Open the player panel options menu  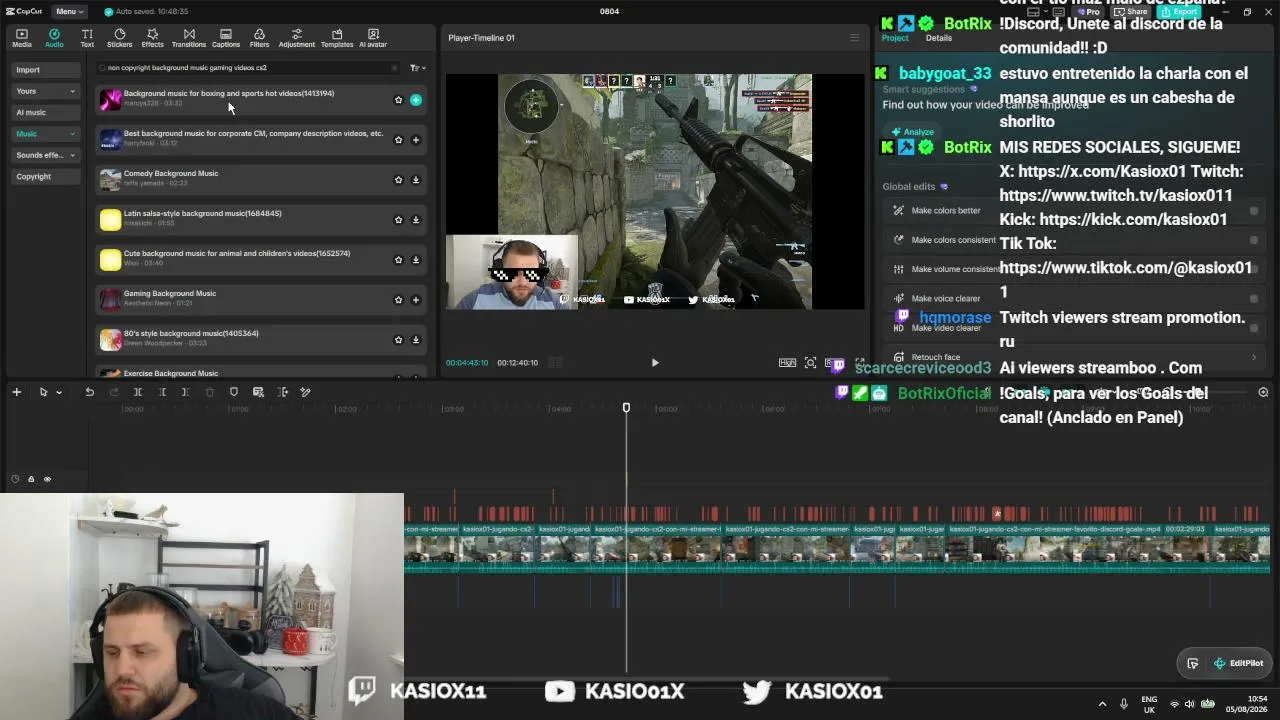coord(854,38)
